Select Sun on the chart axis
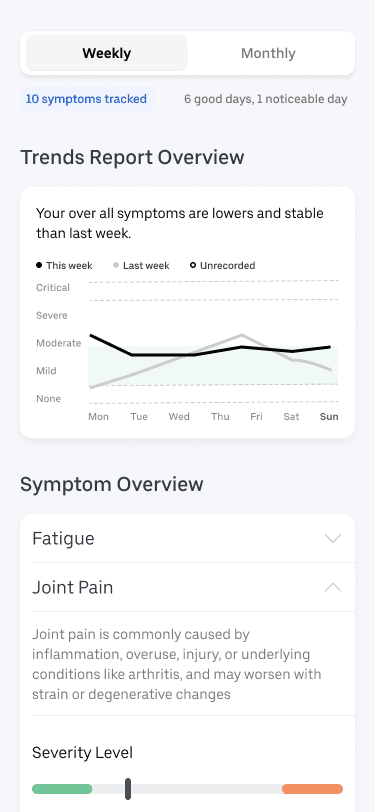 pyautogui.click(x=329, y=416)
